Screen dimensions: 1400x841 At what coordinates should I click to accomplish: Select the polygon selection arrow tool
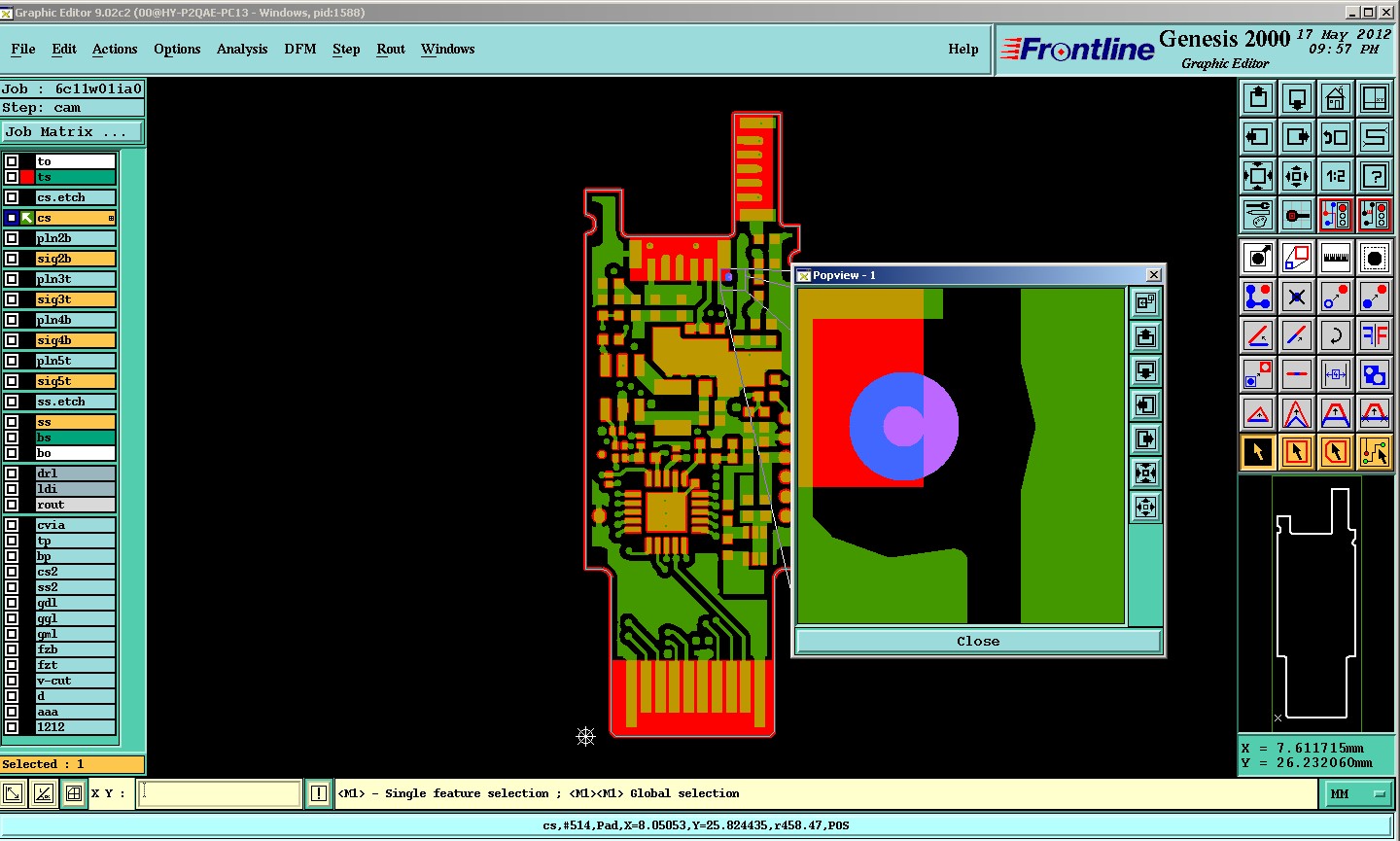click(1336, 452)
